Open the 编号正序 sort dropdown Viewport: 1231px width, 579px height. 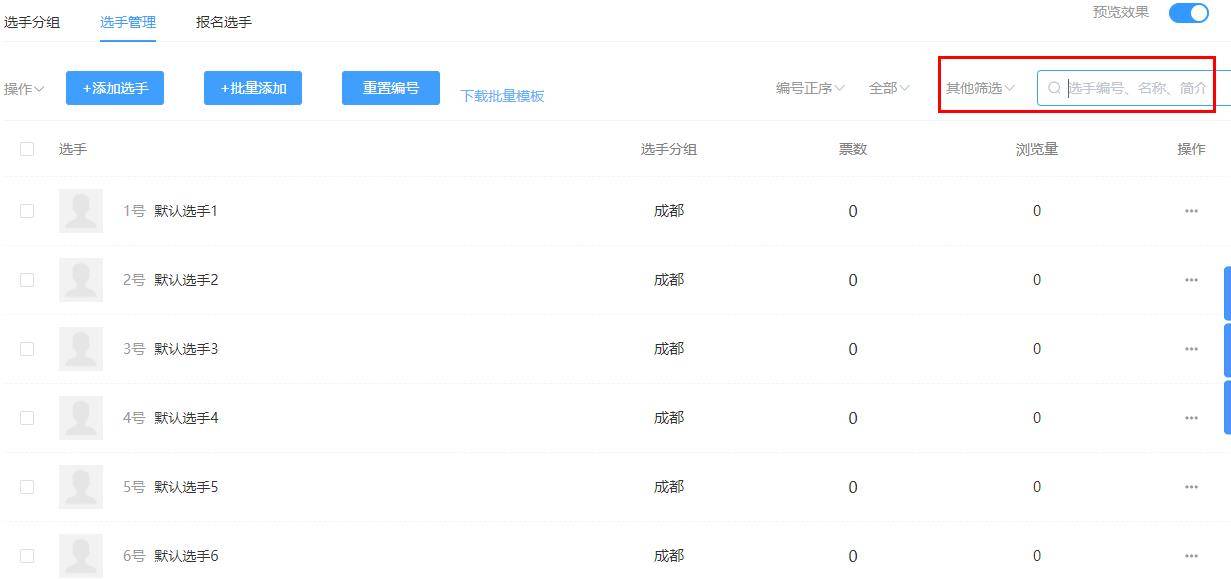(x=811, y=88)
